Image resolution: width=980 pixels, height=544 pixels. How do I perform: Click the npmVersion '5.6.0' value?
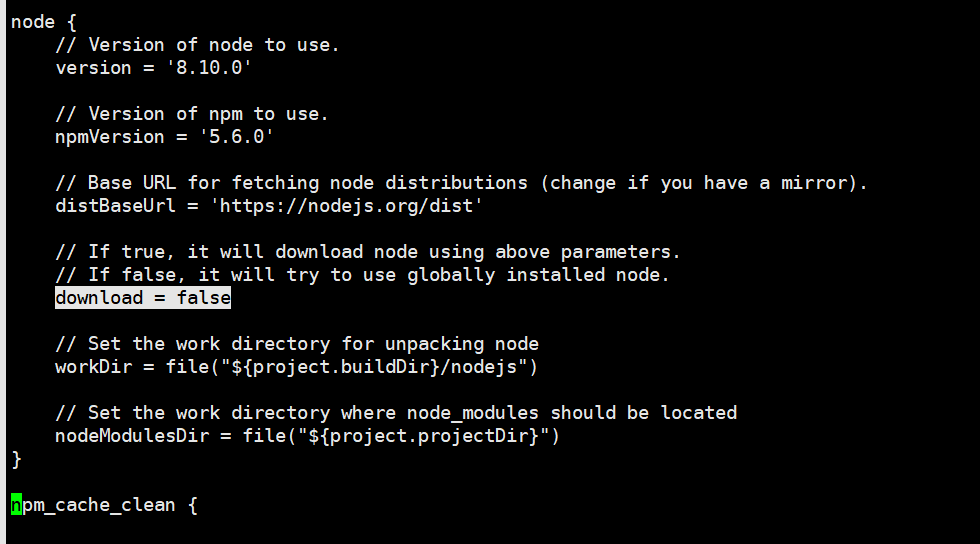[237, 137]
